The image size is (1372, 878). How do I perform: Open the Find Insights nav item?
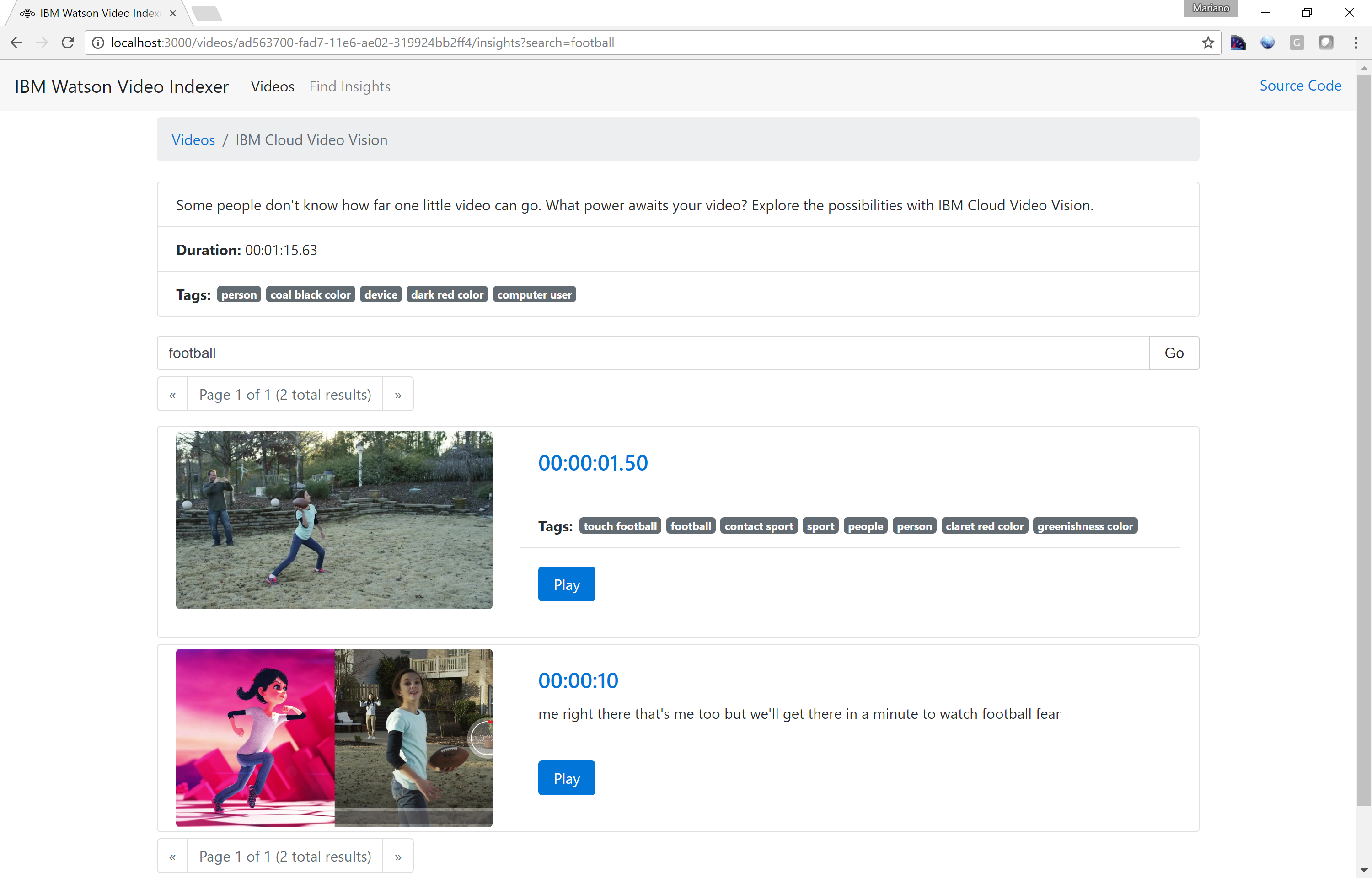(x=349, y=86)
